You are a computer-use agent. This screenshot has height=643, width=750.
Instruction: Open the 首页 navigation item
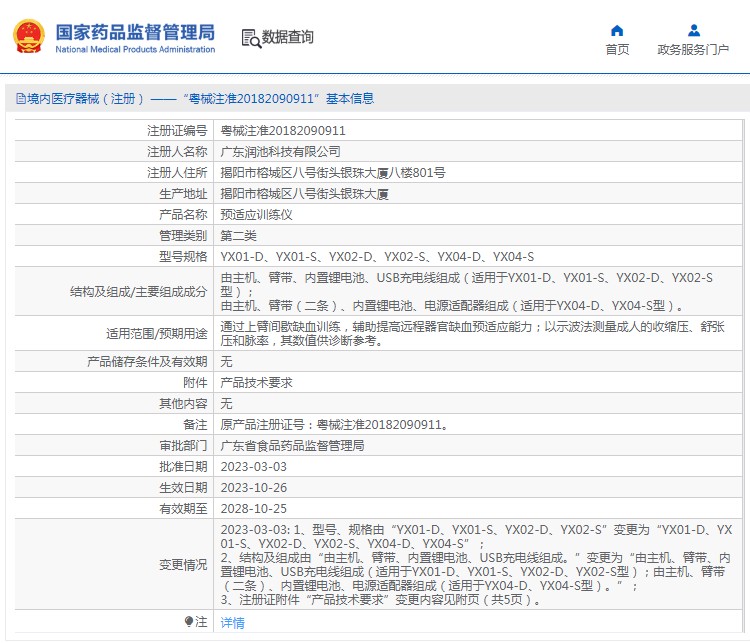(x=617, y=50)
